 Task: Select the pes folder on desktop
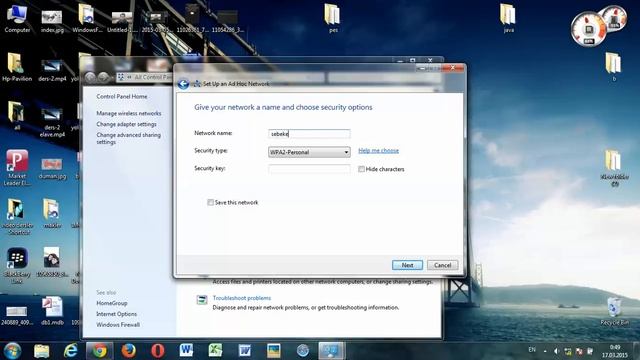coord(333,18)
